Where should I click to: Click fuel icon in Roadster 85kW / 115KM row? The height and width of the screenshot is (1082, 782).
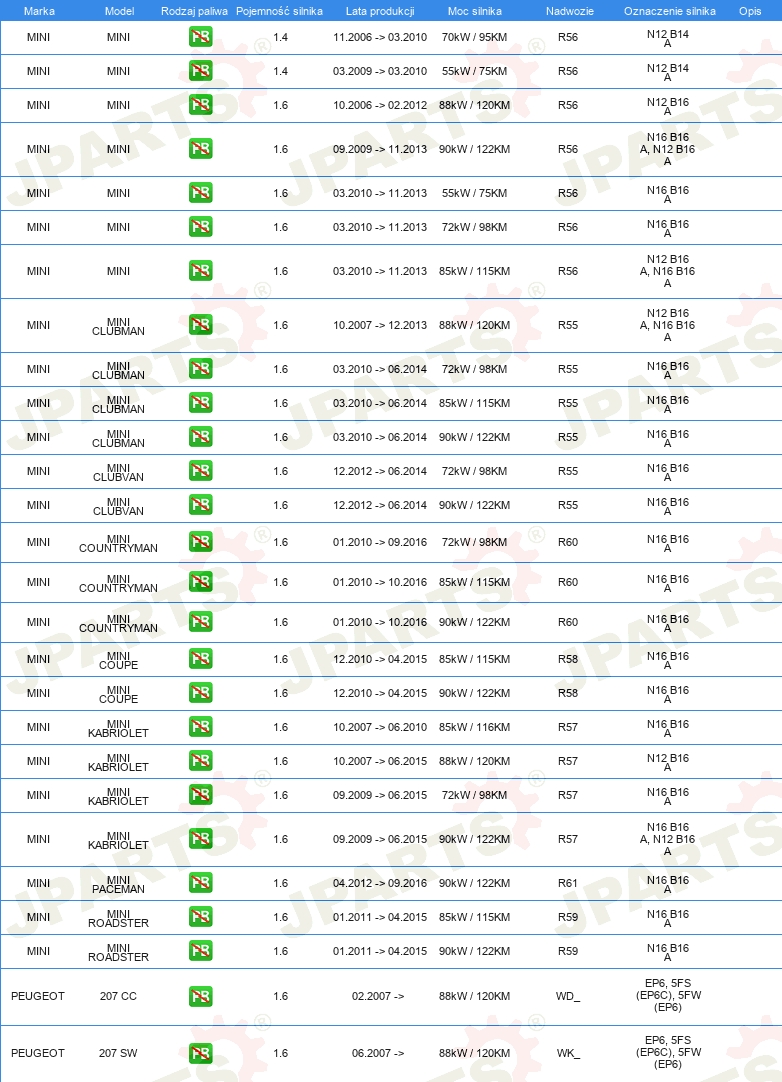point(200,917)
